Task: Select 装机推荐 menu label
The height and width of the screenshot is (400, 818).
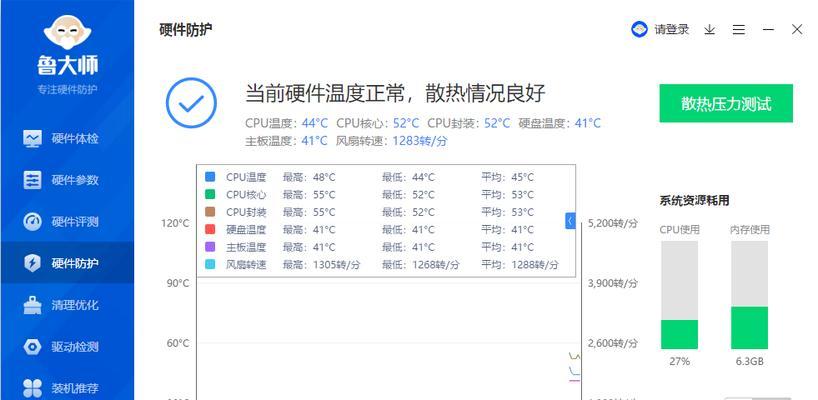Action: coord(75,388)
